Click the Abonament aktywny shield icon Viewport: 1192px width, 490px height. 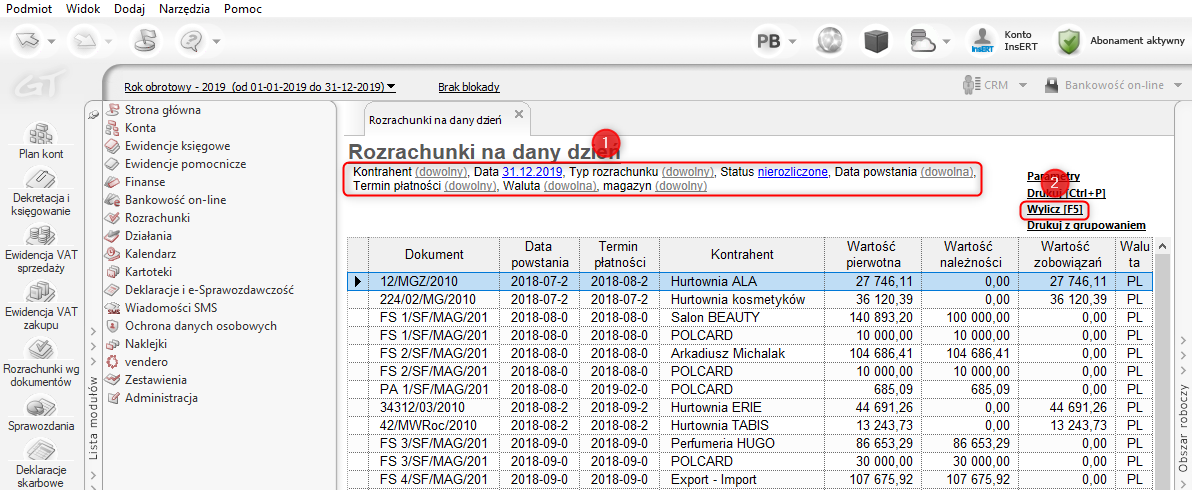1070,41
